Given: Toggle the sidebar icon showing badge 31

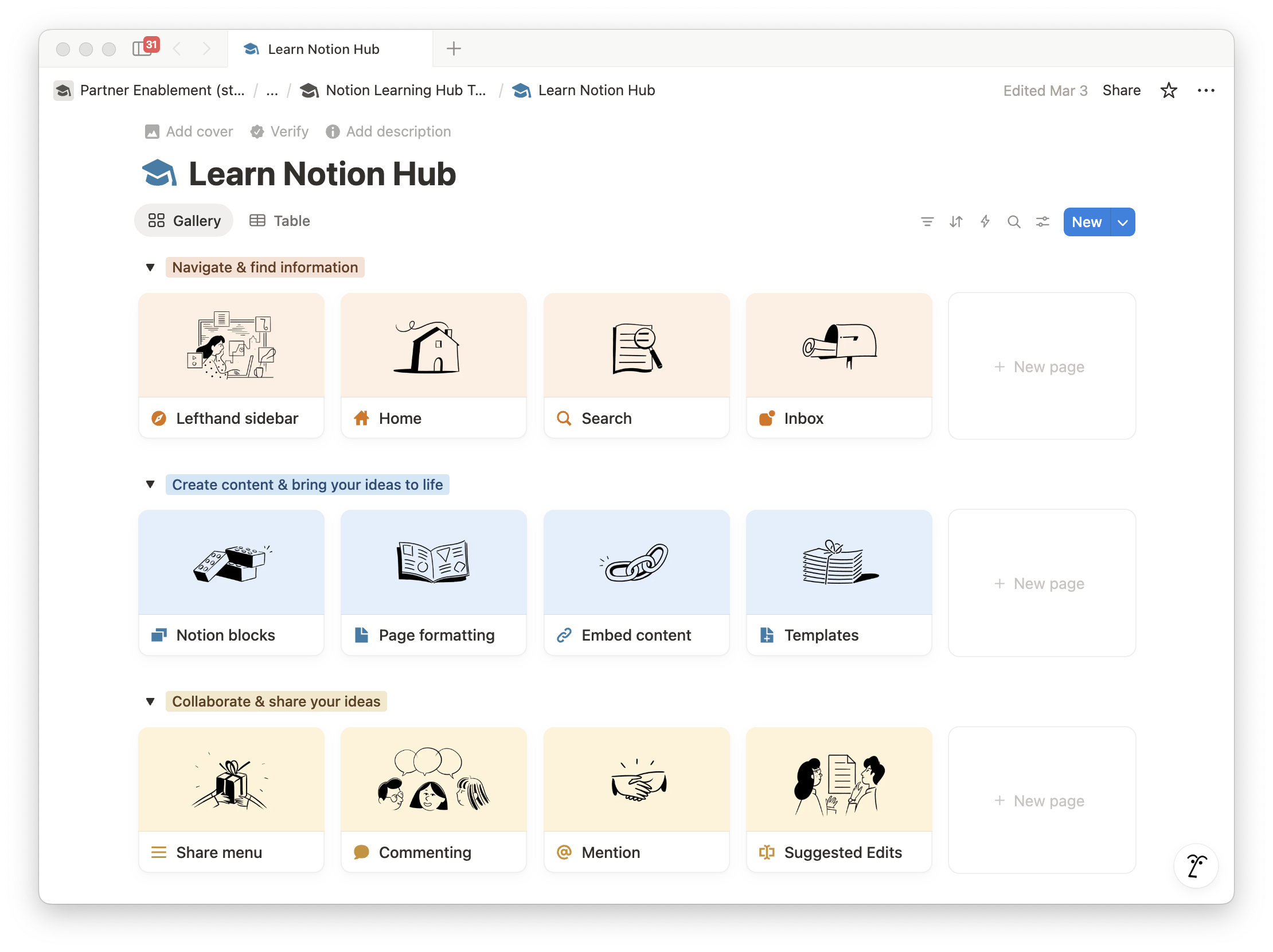Looking at the screenshot, I should (x=142, y=49).
